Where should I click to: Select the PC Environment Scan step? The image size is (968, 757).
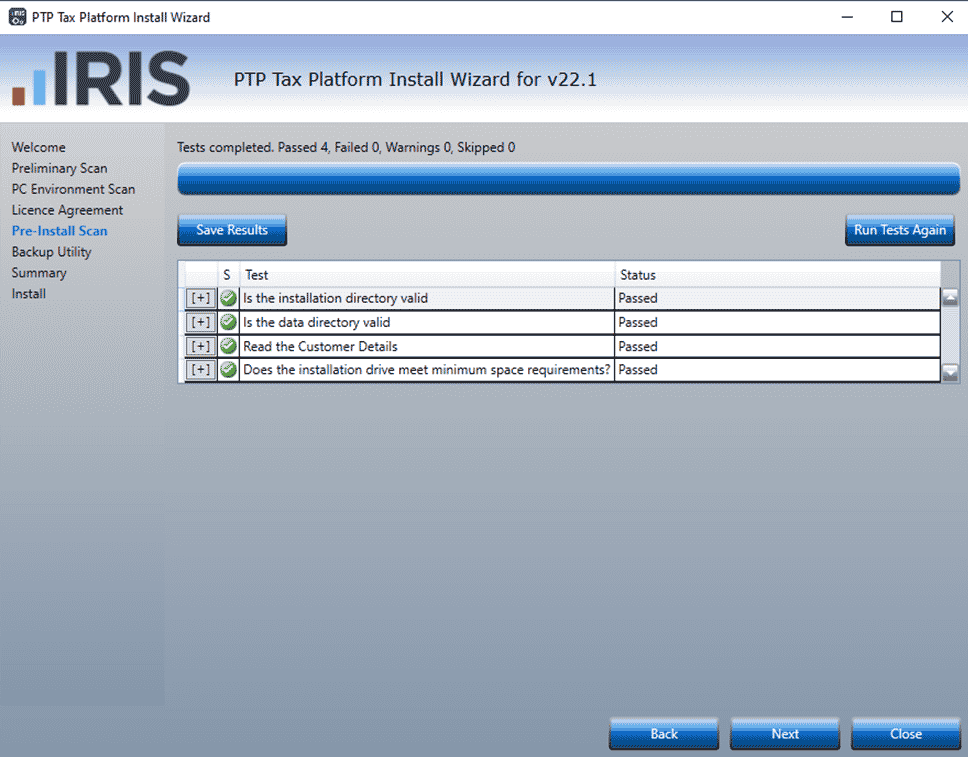coord(73,189)
